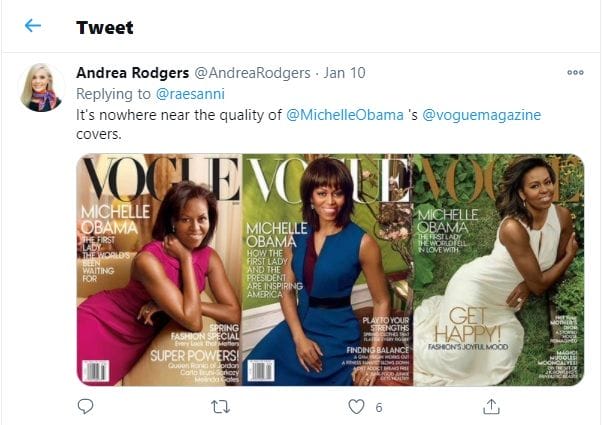
Task: Open the white dress 'Get Happy' cover
Action: pyautogui.click(x=498, y=270)
